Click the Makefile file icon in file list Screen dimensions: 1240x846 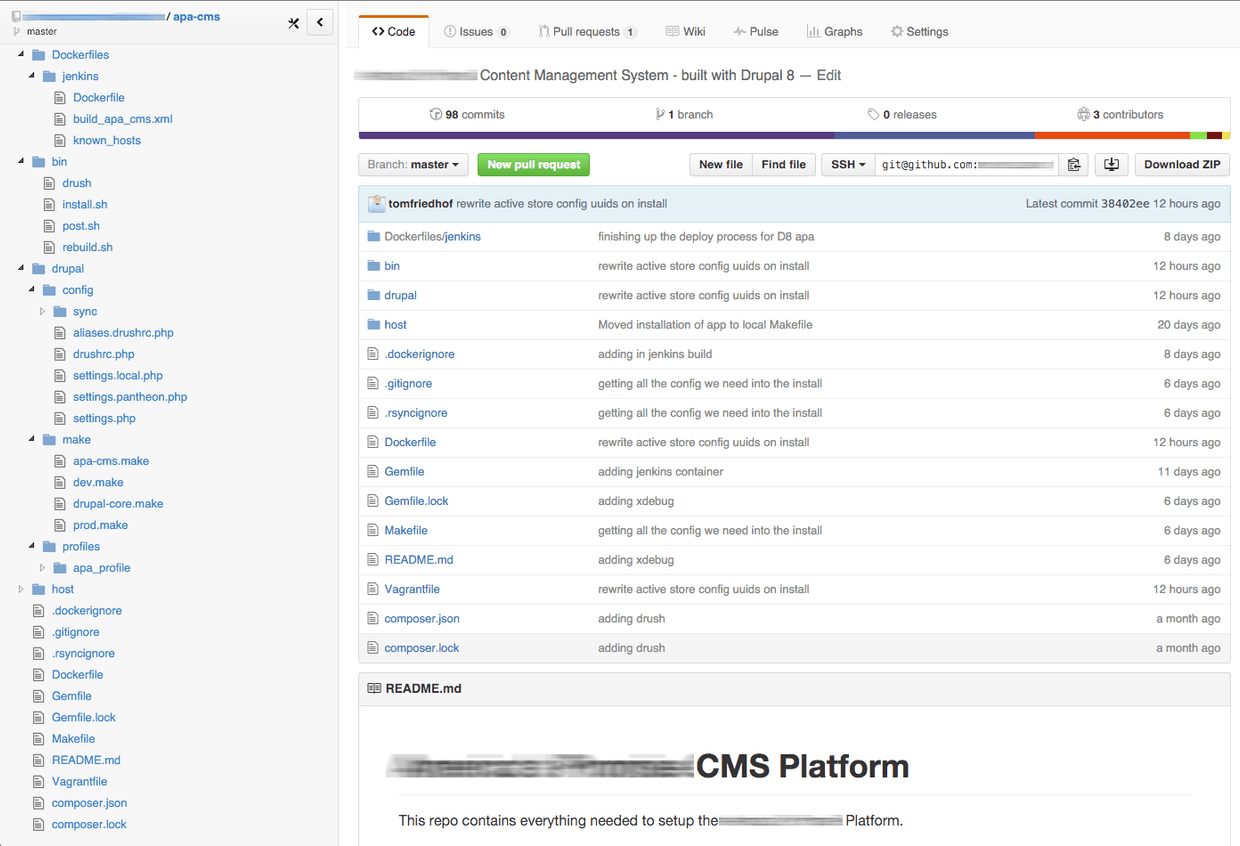pos(374,531)
